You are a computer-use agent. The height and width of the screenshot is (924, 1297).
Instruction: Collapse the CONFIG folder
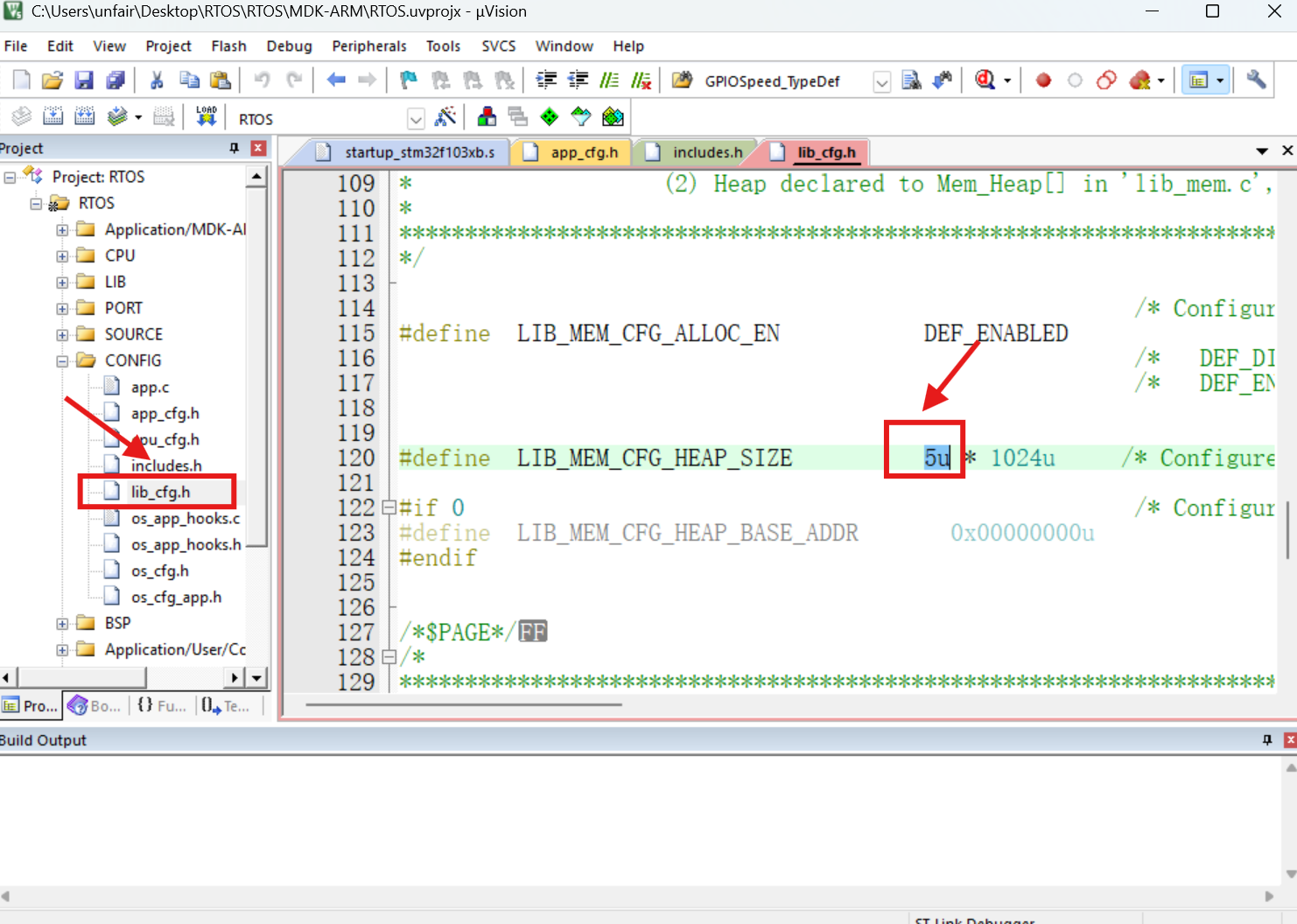[62, 361]
